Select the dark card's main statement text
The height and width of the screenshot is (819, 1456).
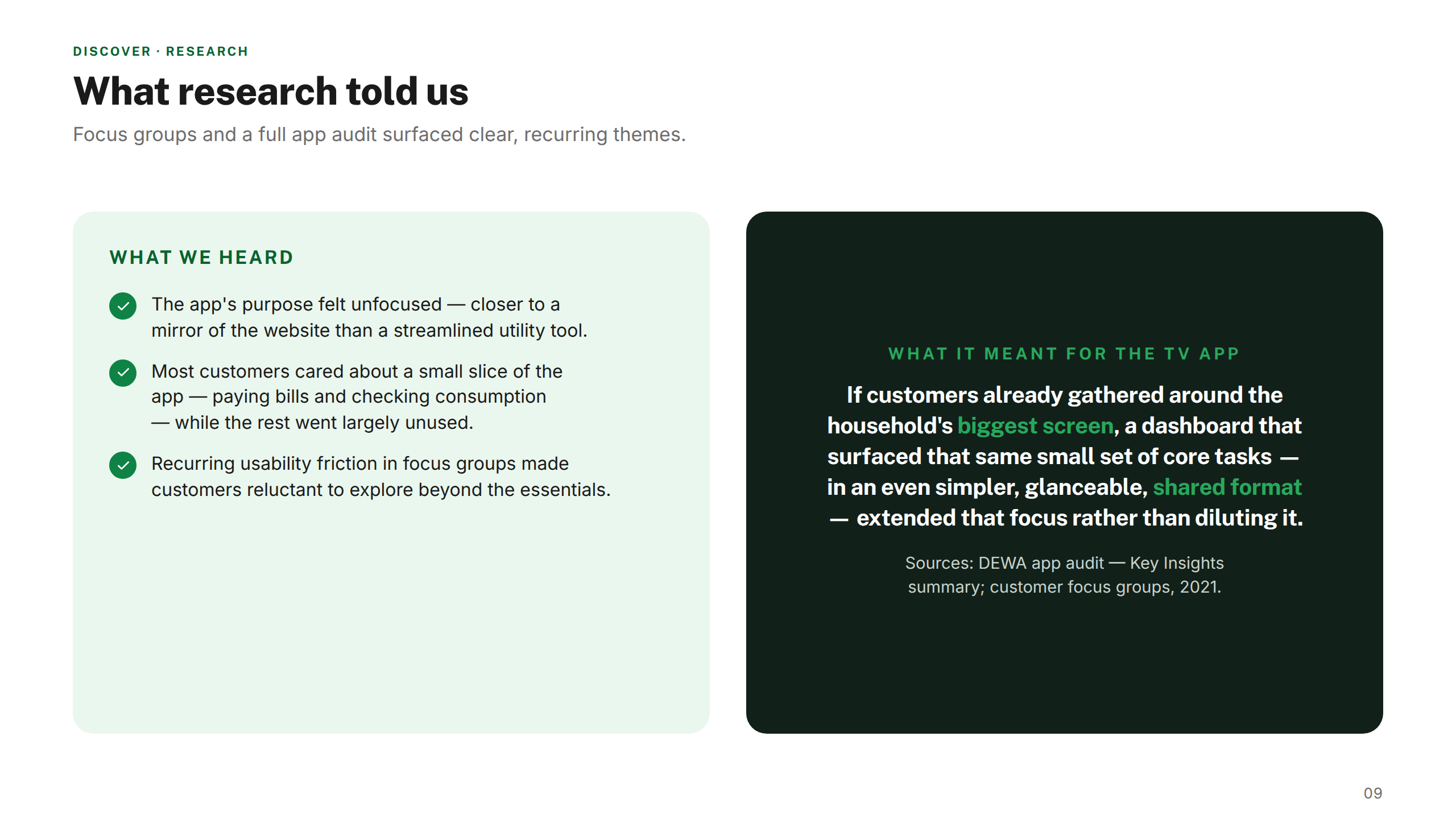1065,456
